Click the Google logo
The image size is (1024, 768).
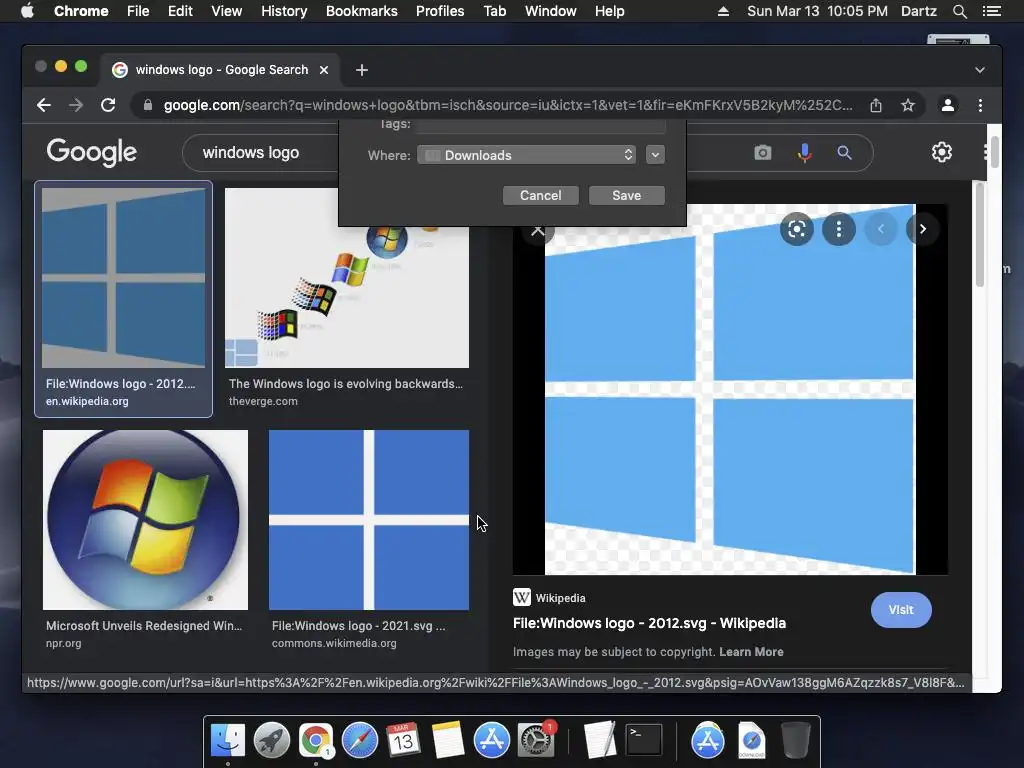(91, 152)
